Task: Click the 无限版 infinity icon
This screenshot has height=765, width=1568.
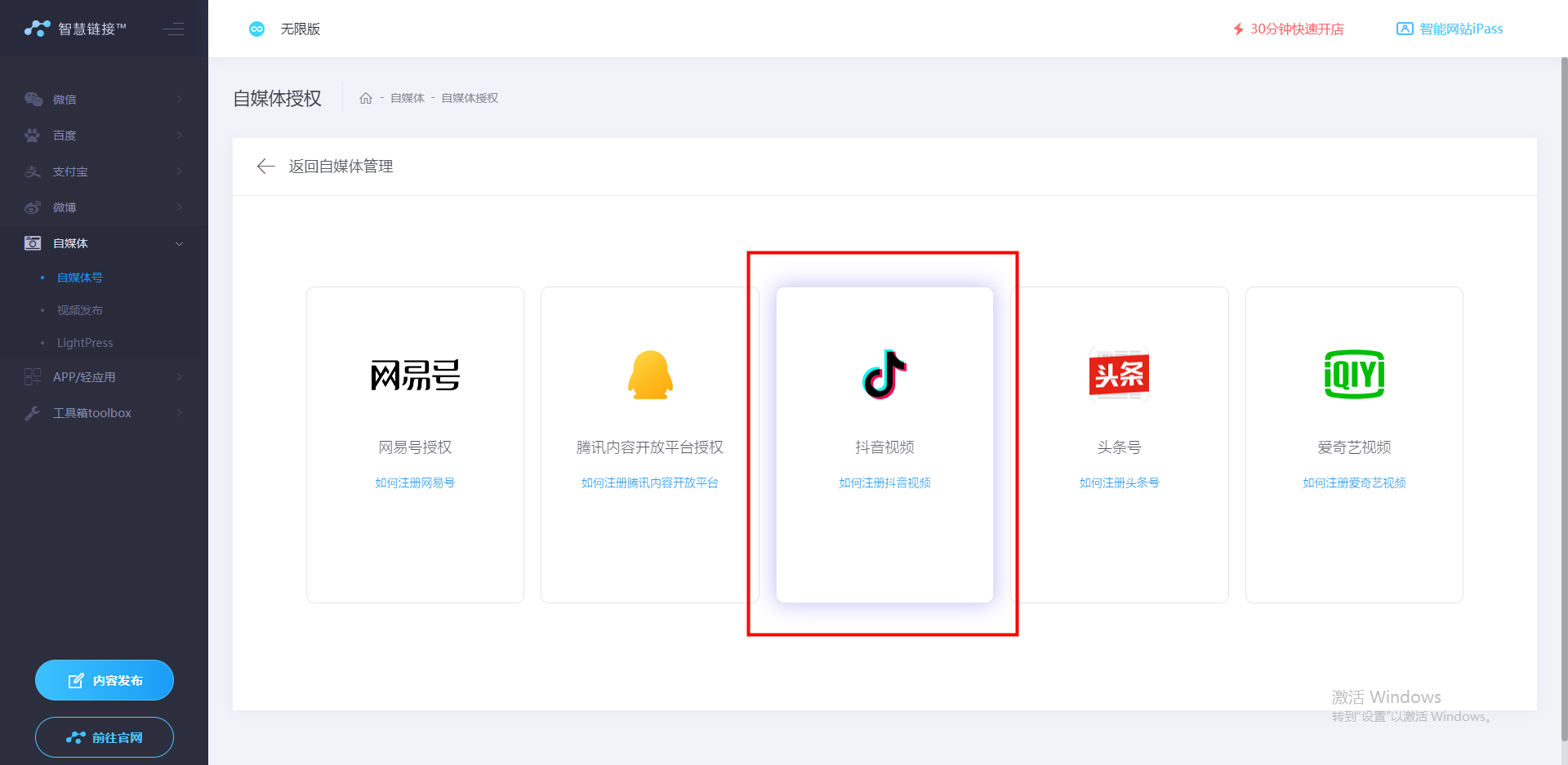Action: click(256, 29)
